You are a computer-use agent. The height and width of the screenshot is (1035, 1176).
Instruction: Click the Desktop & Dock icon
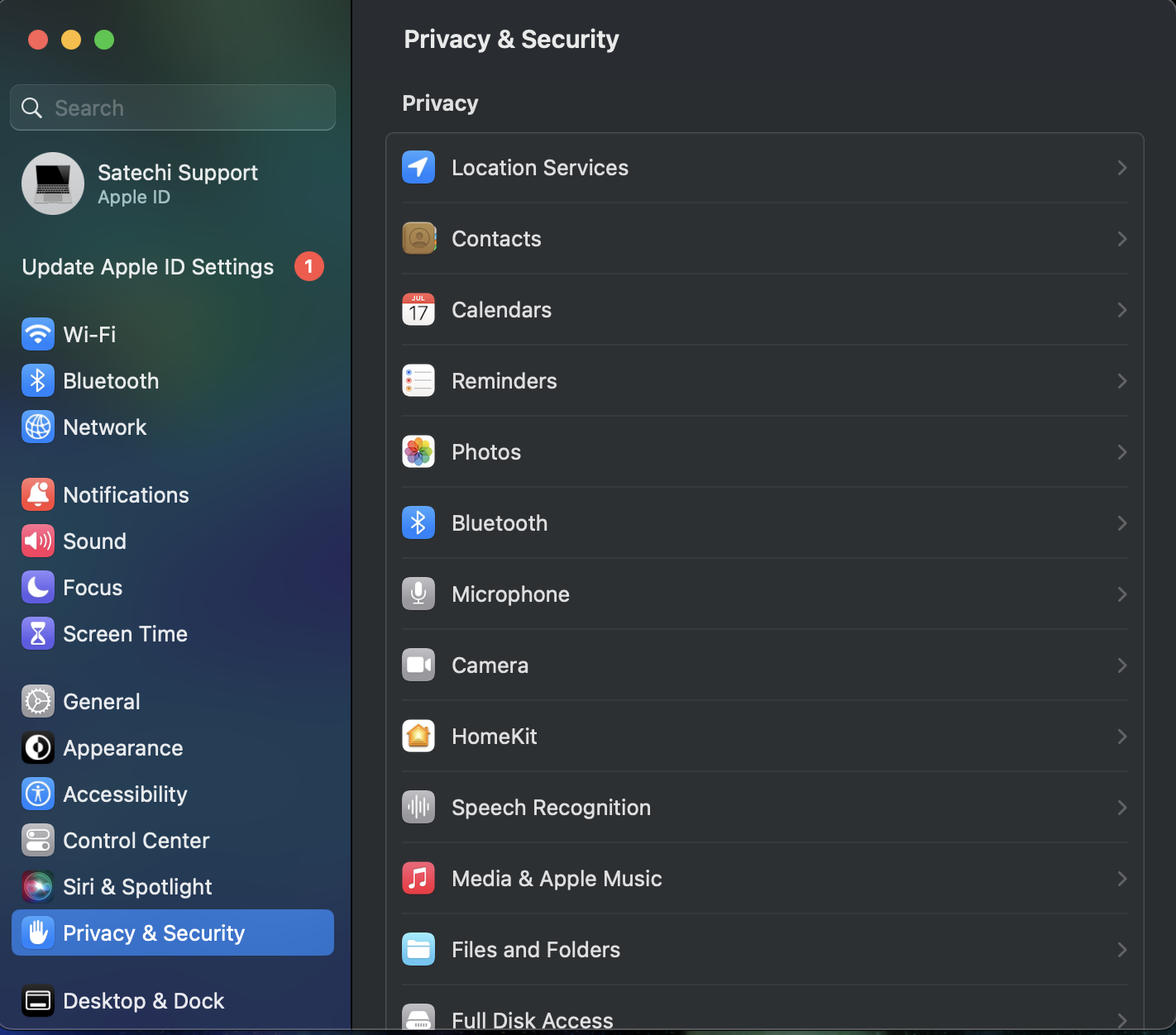tap(38, 1001)
